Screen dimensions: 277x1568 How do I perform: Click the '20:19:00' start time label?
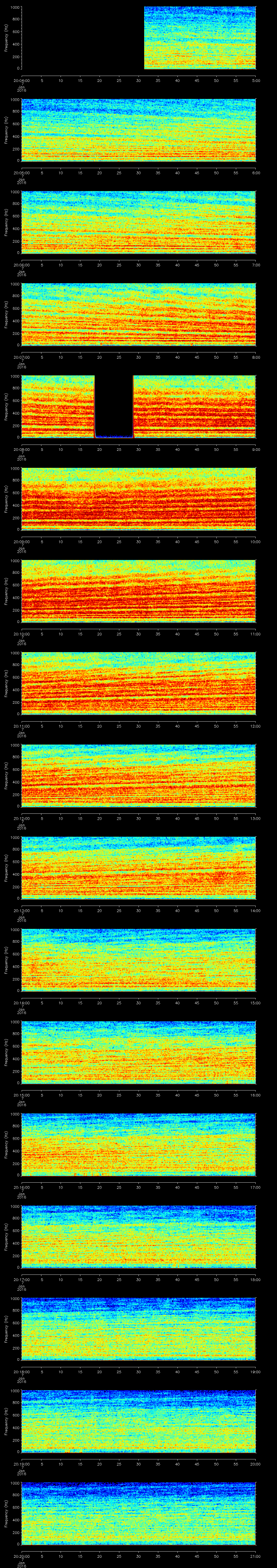coord(21,1464)
